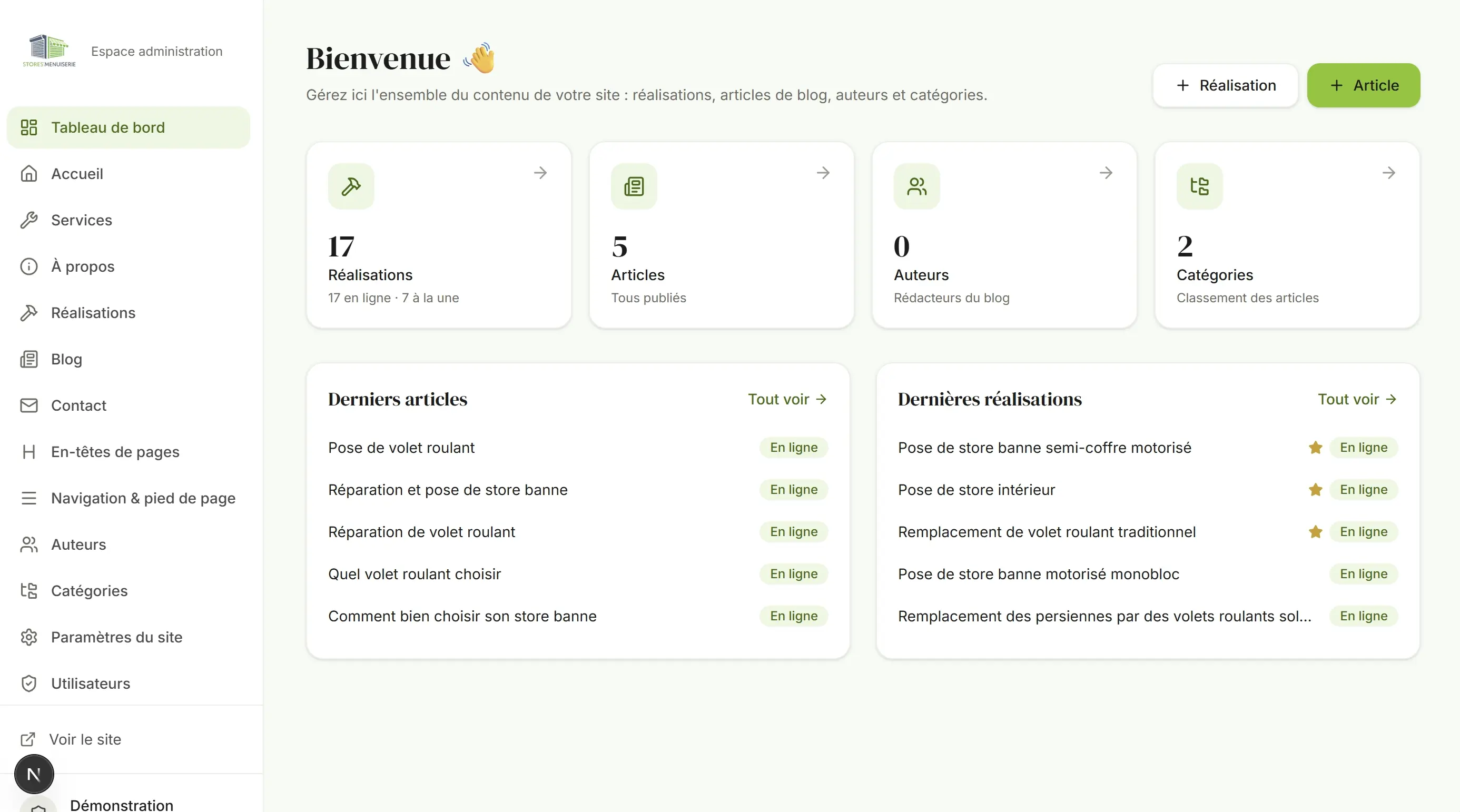Open Catégories in the sidebar
This screenshot has height=812, width=1460.
click(128, 591)
